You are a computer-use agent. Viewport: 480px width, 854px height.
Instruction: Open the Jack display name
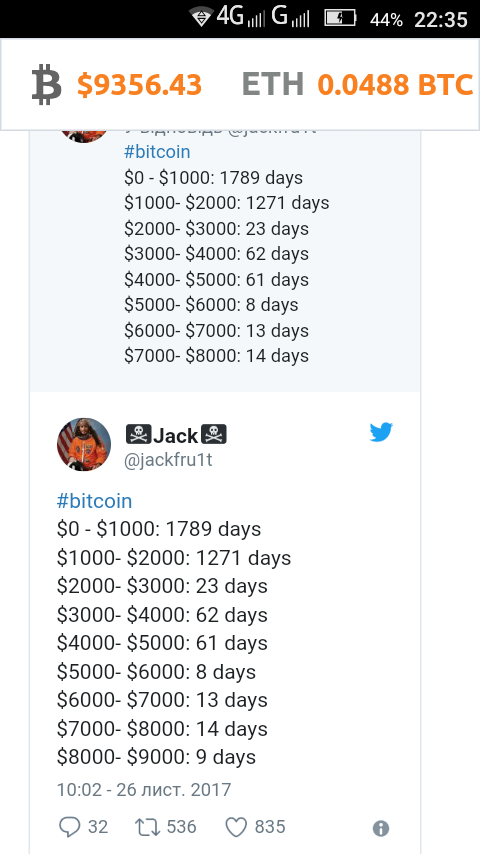(176, 435)
